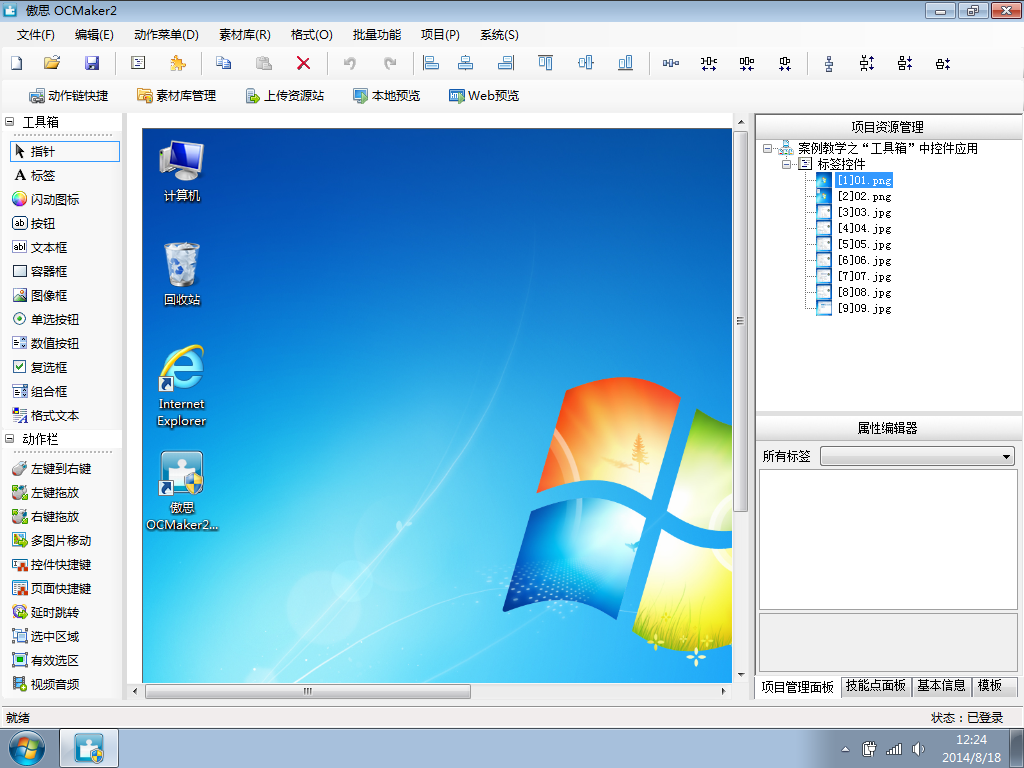Viewport: 1024px width, 768px height.
Task: Switch to the 基本信息 tab
Action: tap(941, 686)
